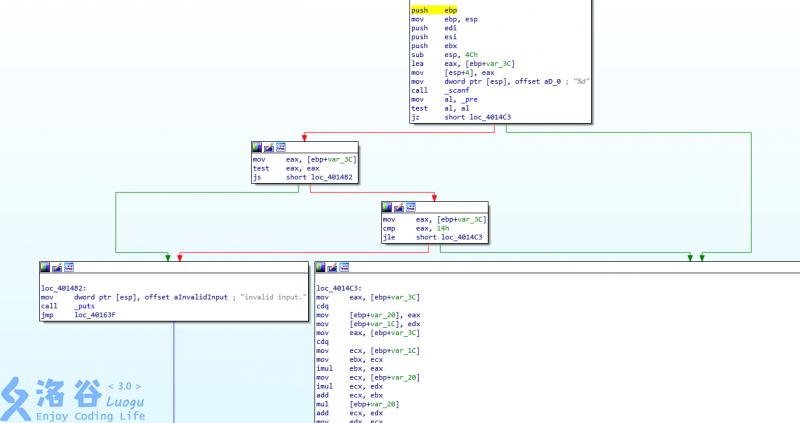The height and width of the screenshot is (423, 800).
Task: Click loc_4014C3 in the jle instruction
Action: point(461,237)
